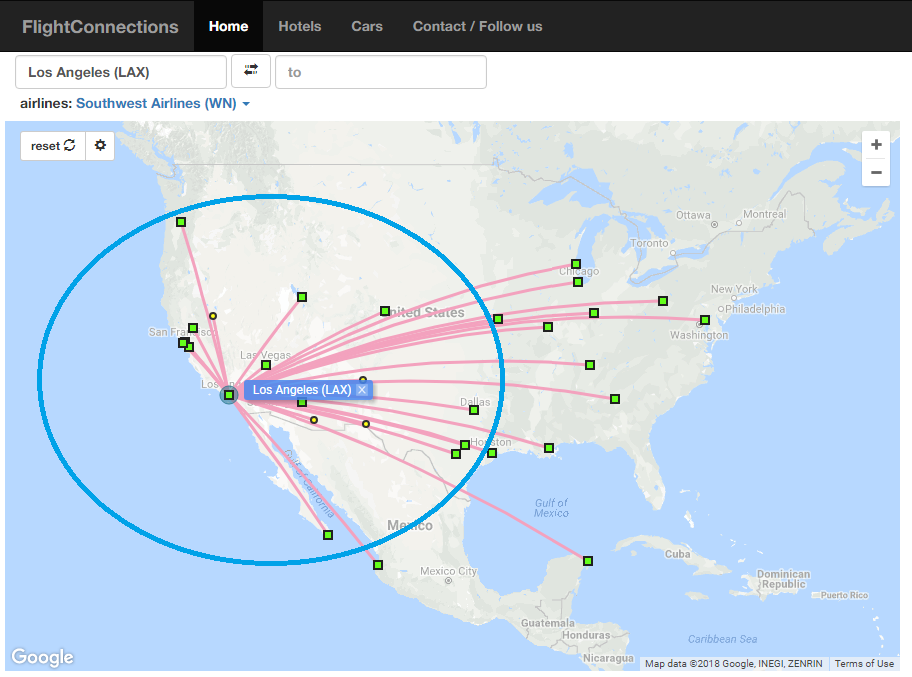Click the reset map button
Screen dimensions: 912x677
point(53,145)
